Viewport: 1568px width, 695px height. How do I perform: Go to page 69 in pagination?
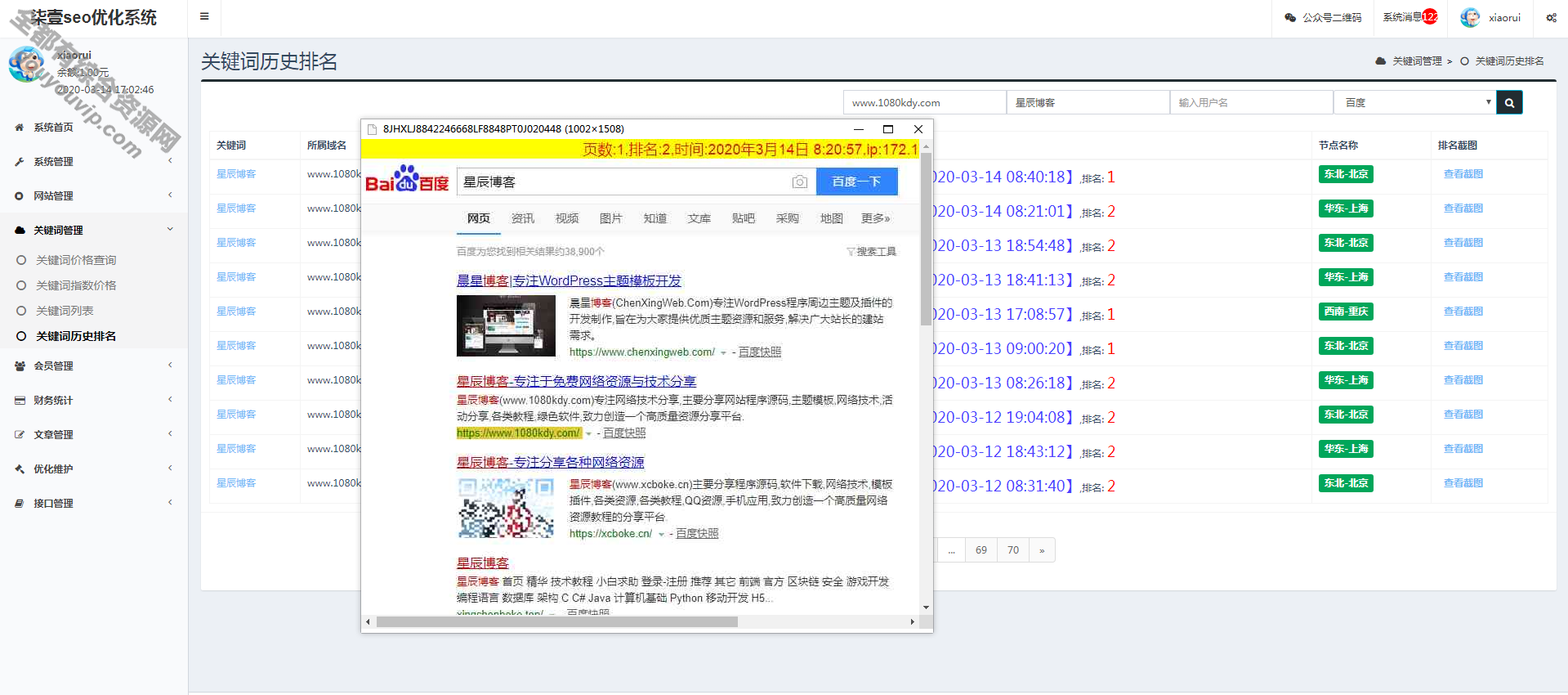[981, 550]
